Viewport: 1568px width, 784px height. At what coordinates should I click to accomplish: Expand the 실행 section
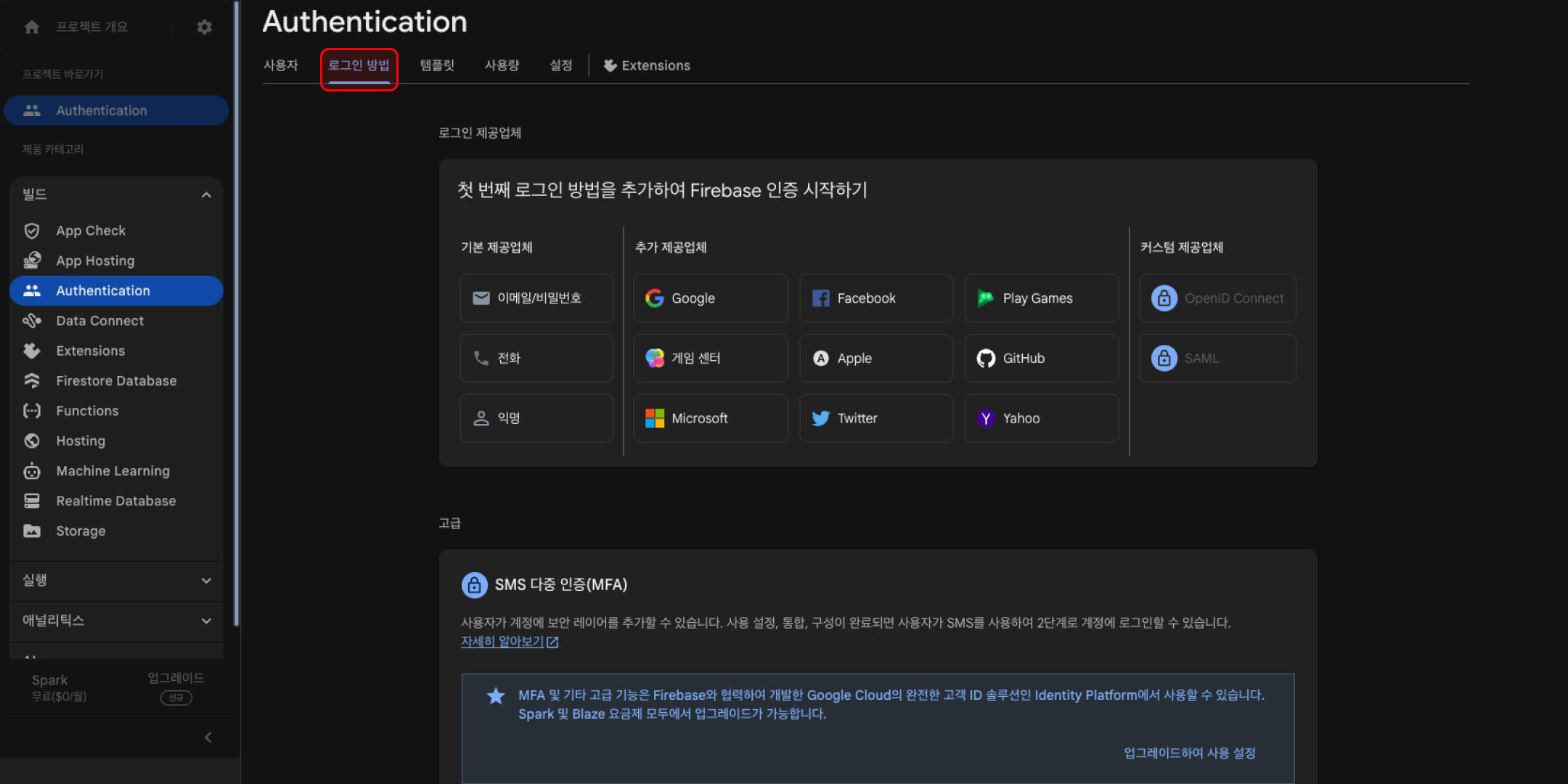click(206, 581)
